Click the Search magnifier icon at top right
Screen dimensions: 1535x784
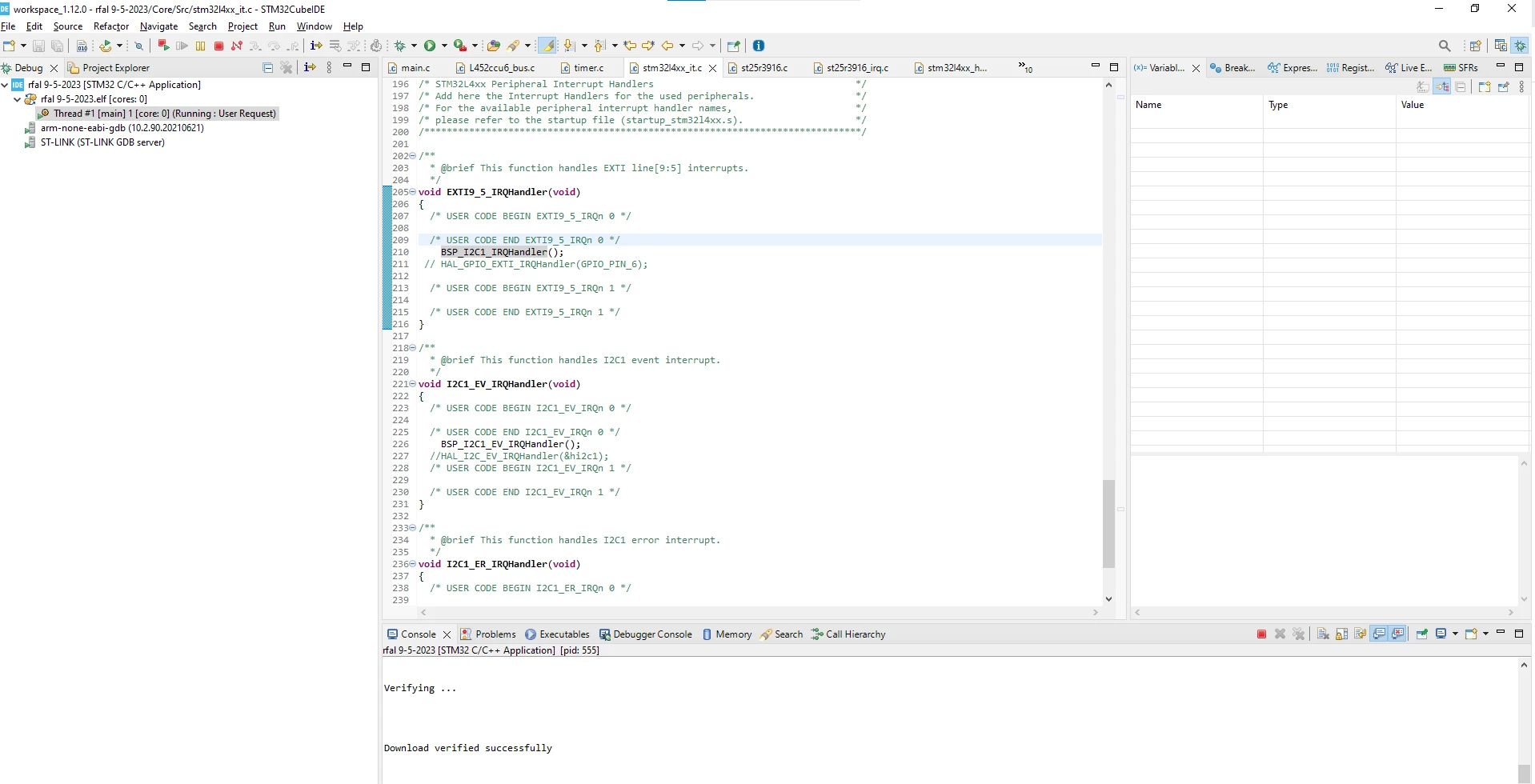pyautogui.click(x=1445, y=46)
